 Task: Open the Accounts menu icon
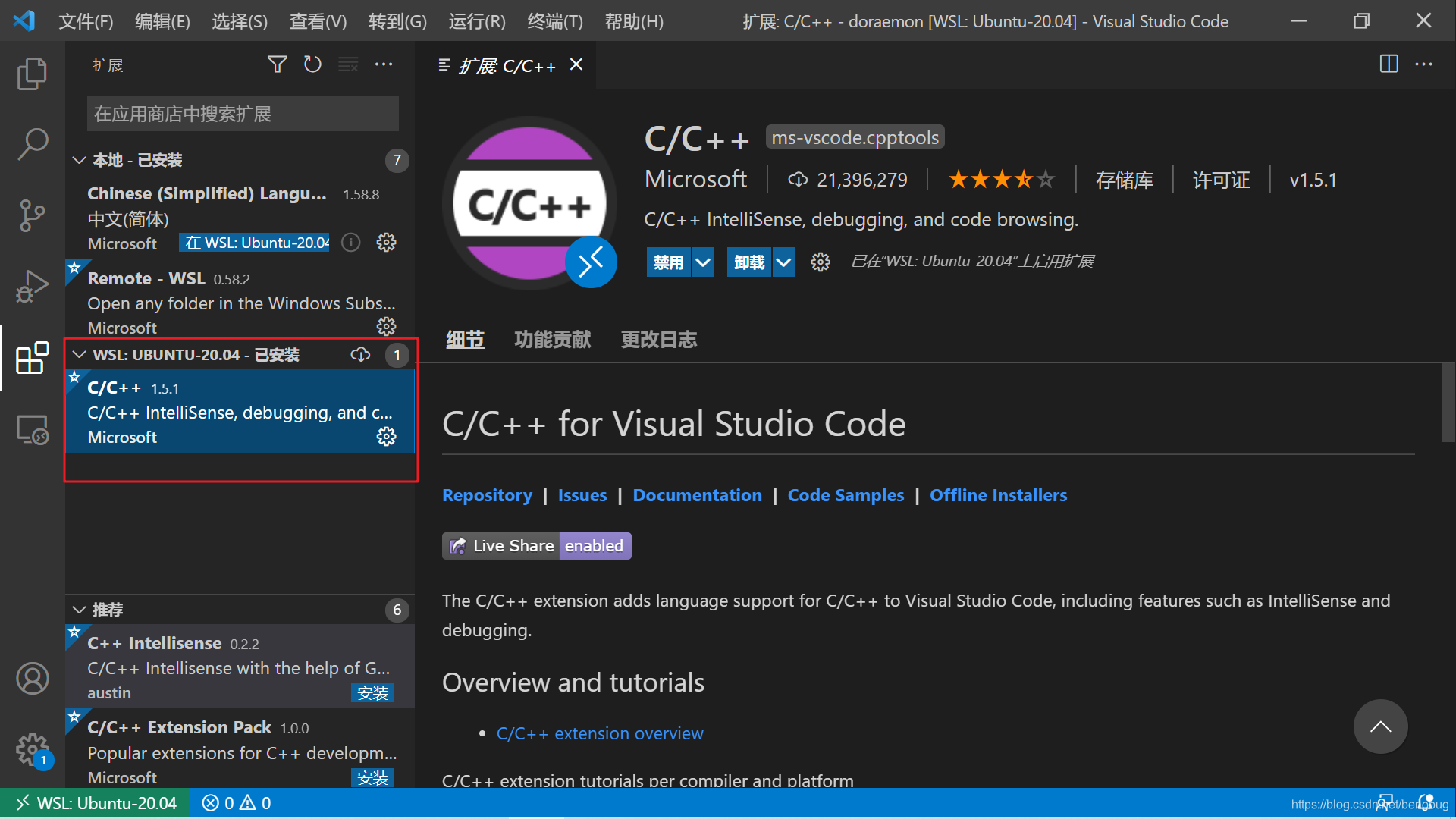pos(32,678)
